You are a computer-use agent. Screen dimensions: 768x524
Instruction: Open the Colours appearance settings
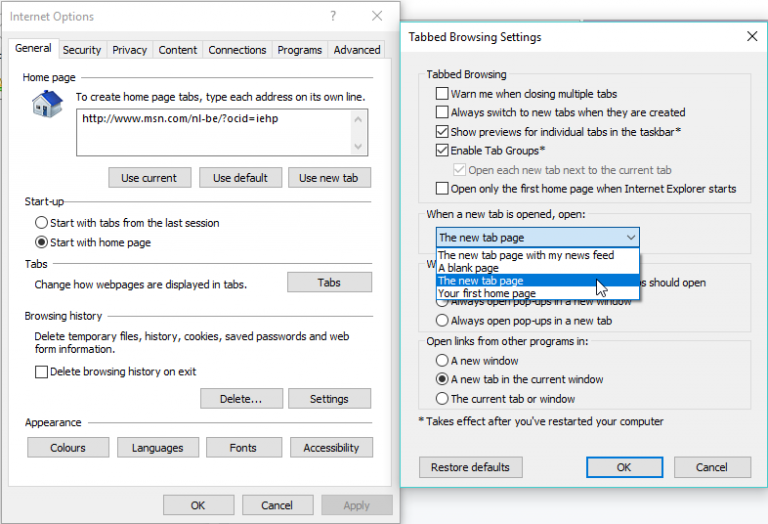pyautogui.click(x=68, y=448)
